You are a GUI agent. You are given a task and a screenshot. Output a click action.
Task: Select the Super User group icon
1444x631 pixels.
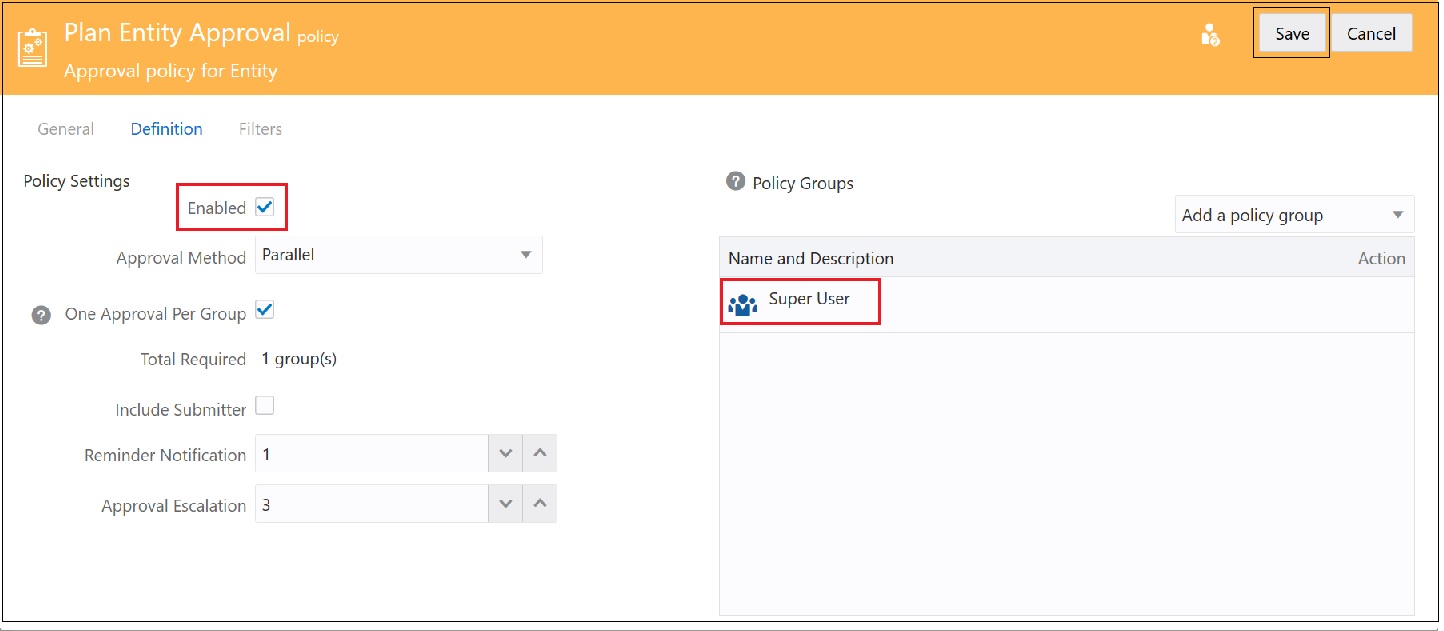742,302
